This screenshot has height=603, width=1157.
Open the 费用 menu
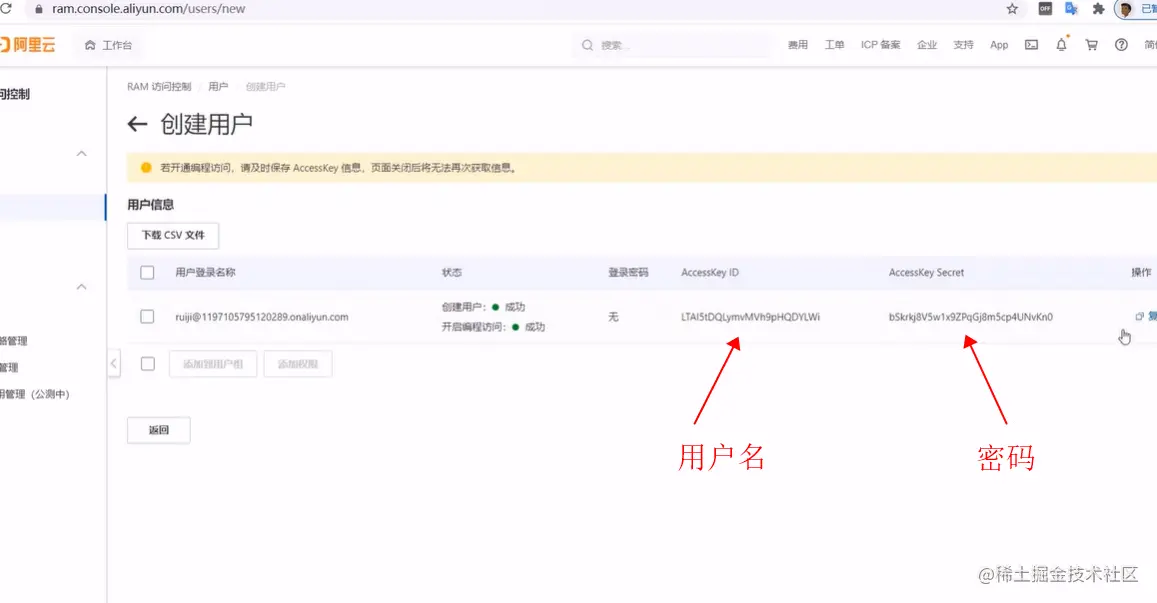tap(798, 45)
